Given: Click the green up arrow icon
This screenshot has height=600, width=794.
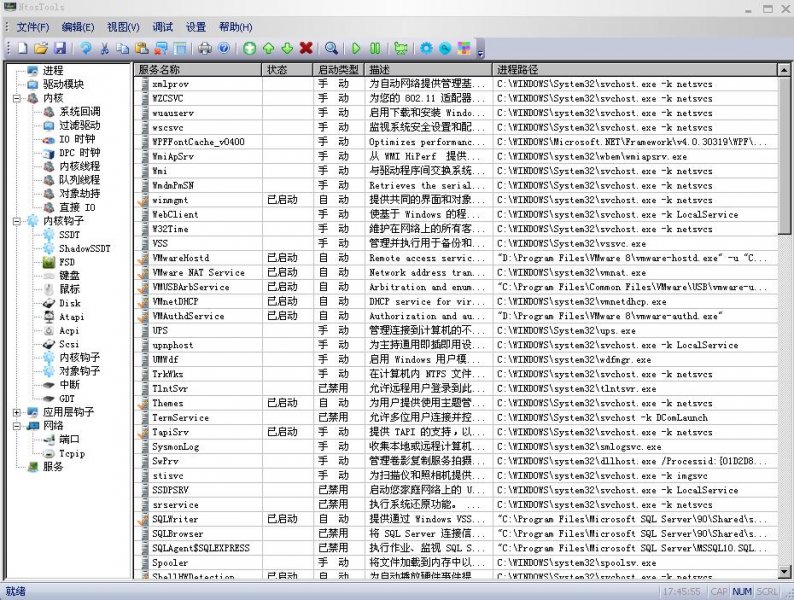Looking at the screenshot, I should (x=268, y=49).
